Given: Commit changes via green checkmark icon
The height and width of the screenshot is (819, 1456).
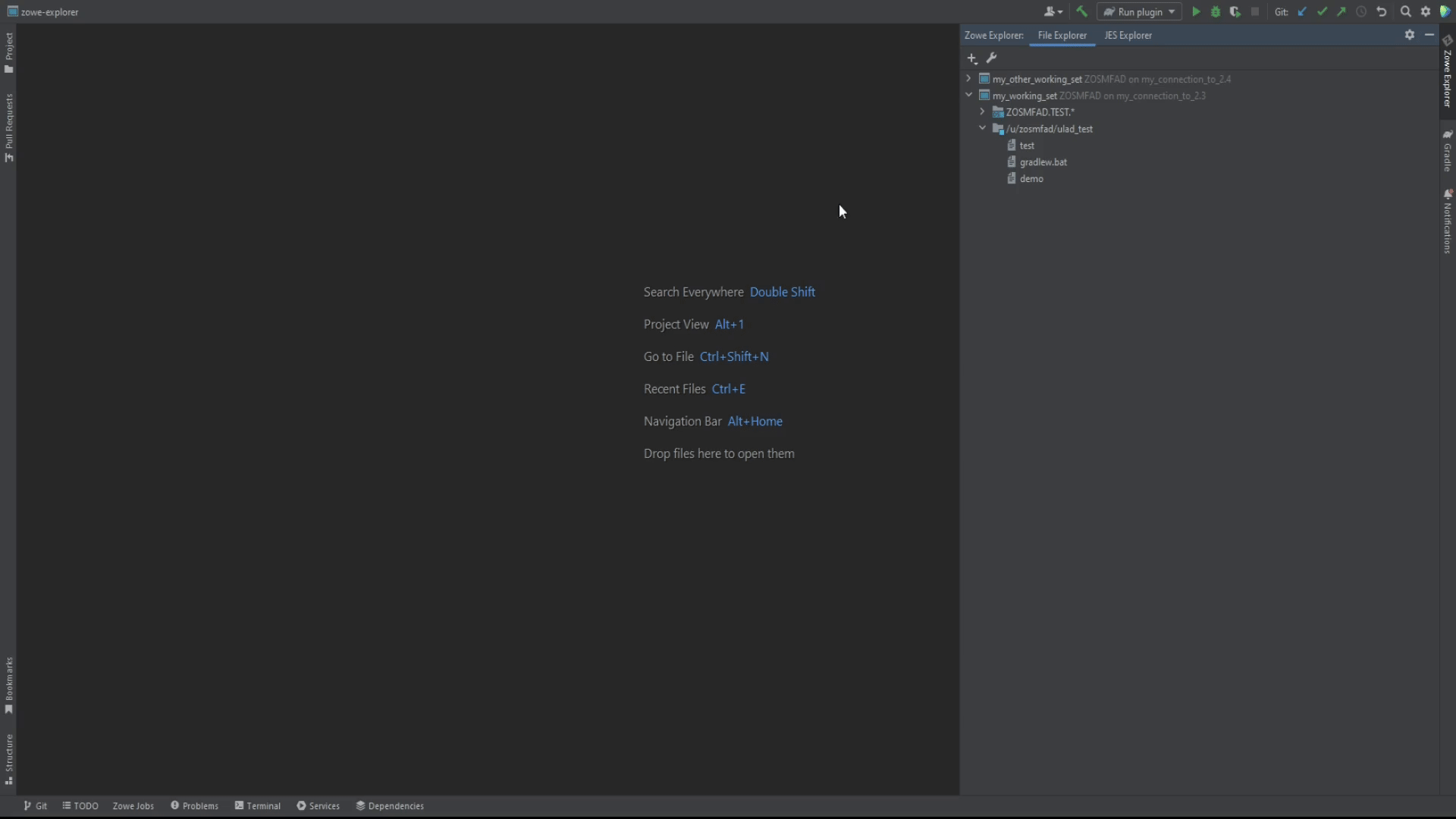Looking at the screenshot, I should pyautogui.click(x=1323, y=11).
